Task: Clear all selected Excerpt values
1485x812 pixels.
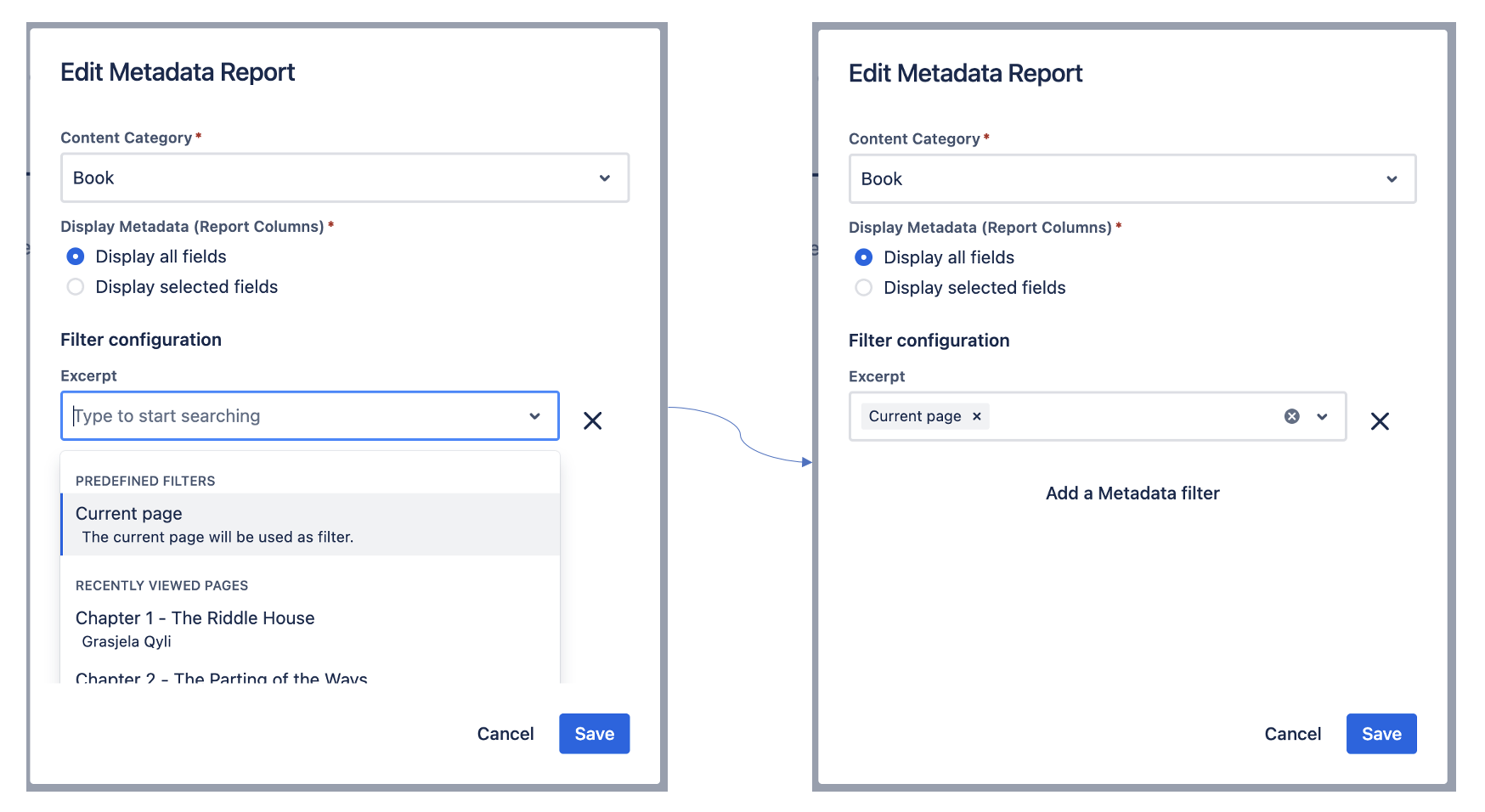Action: pos(1291,416)
